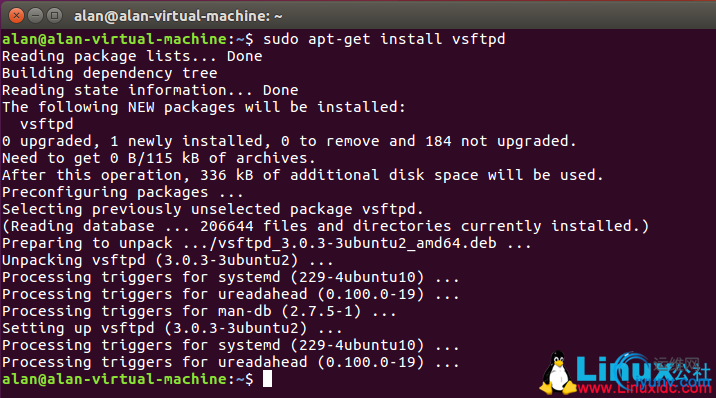Click 'Unpacking vsftpd (3.0.3-3ubuntu2) ...'
The height and width of the screenshot is (398, 716).
click(x=168, y=260)
